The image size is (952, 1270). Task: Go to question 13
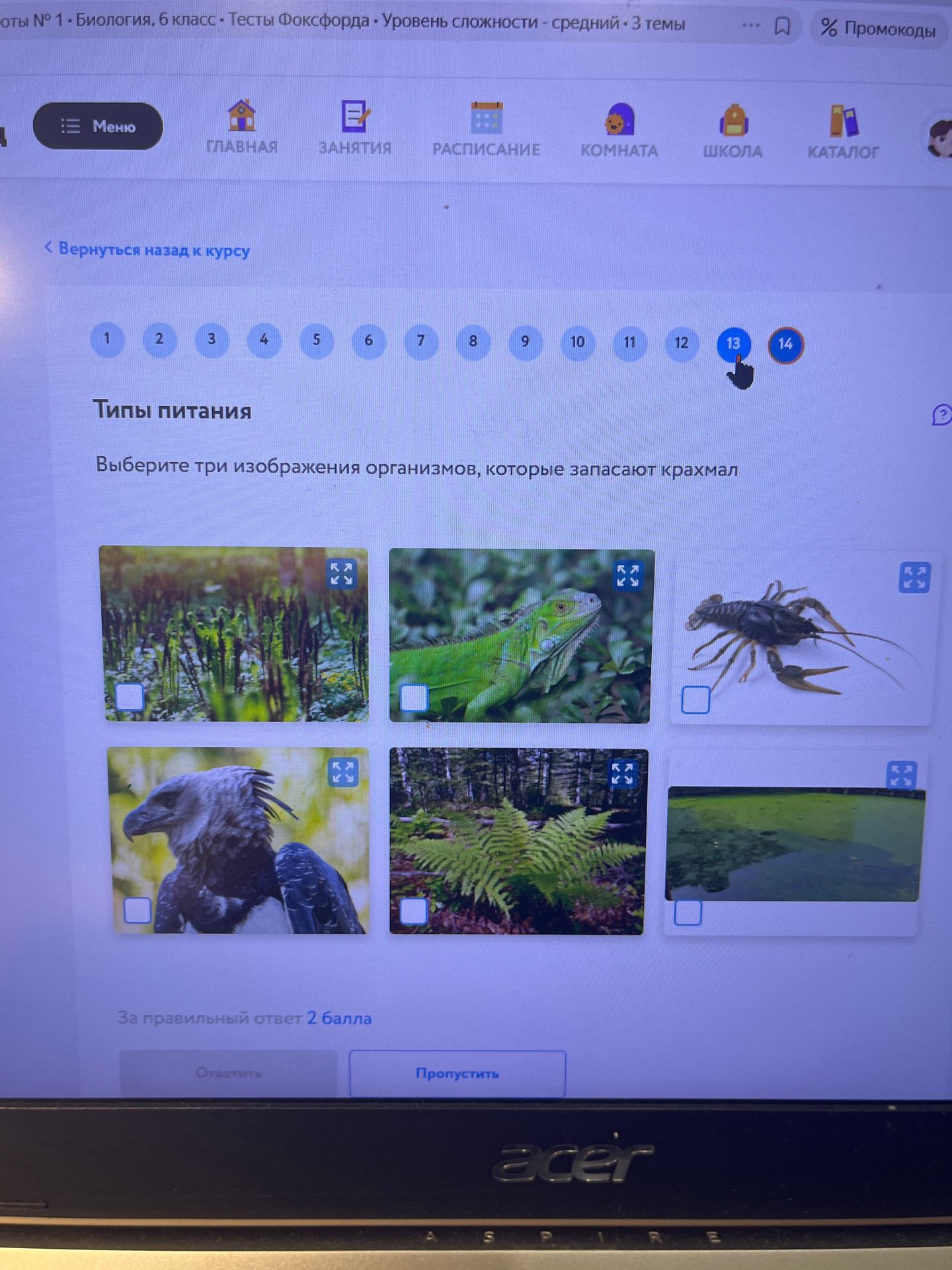point(733,344)
